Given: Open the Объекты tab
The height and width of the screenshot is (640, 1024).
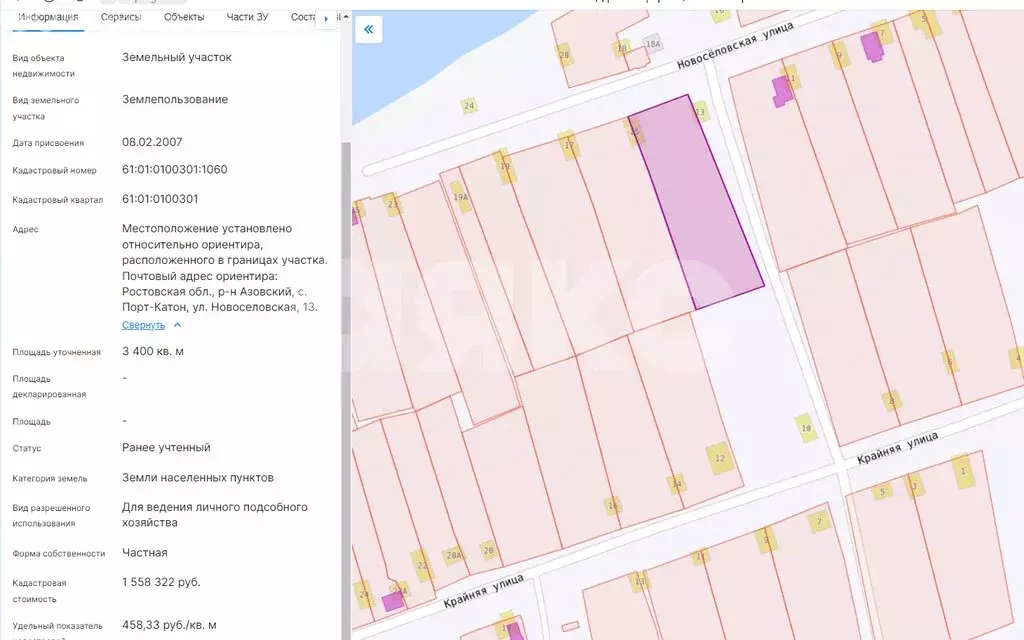Looking at the screenshot, I should [184, 17].
